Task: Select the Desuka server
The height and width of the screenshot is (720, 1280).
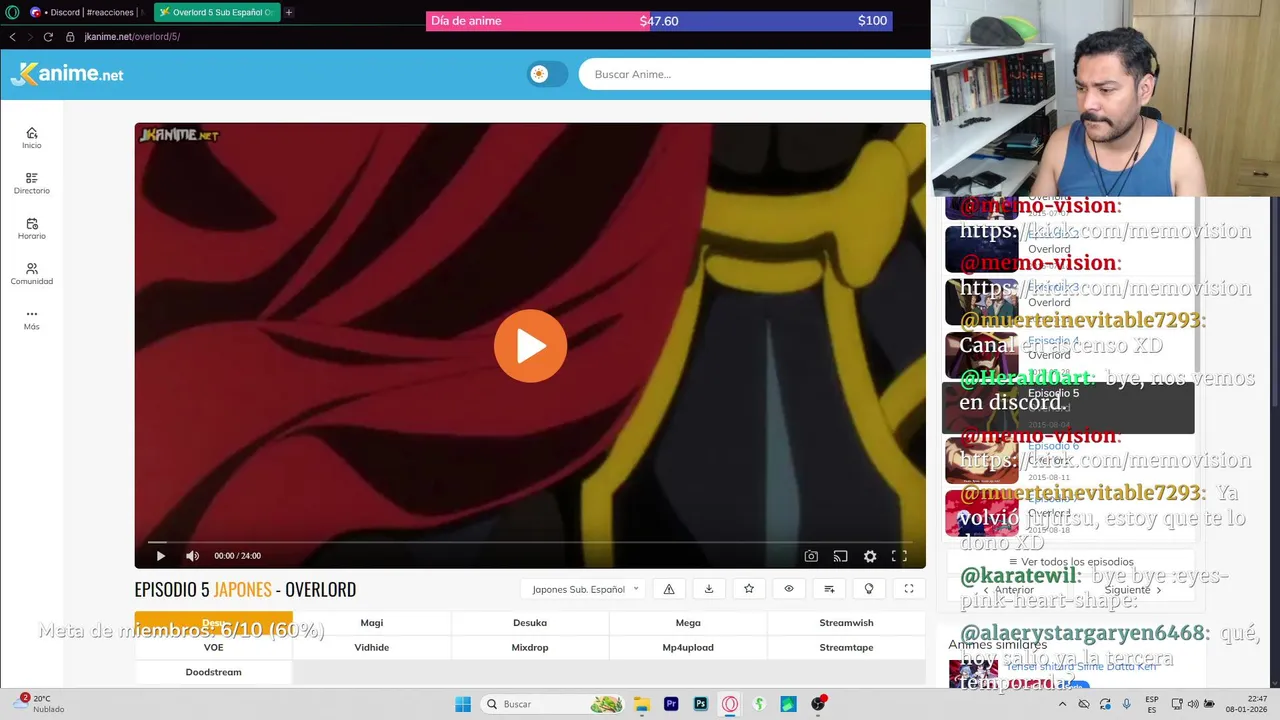Action: click(530, 622)
